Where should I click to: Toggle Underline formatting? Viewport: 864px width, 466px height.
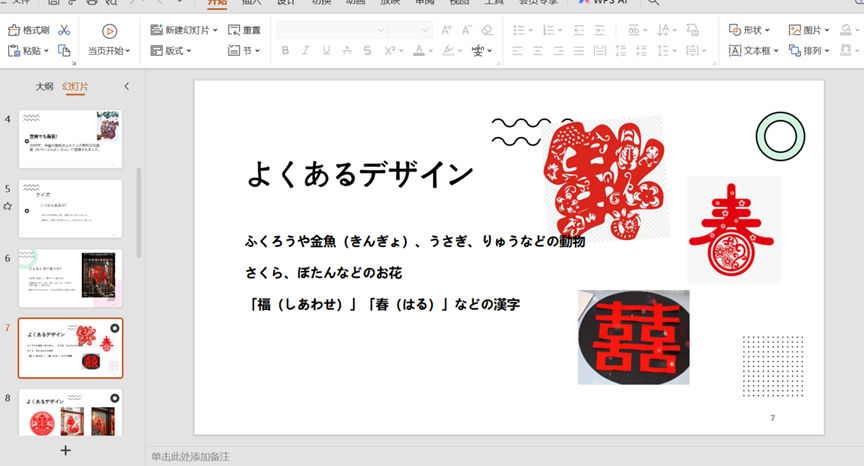pos(326,51)
